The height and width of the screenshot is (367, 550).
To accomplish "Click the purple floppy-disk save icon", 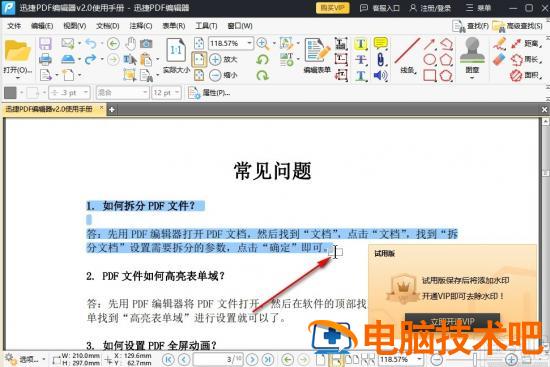I will (x=45, y=44).
